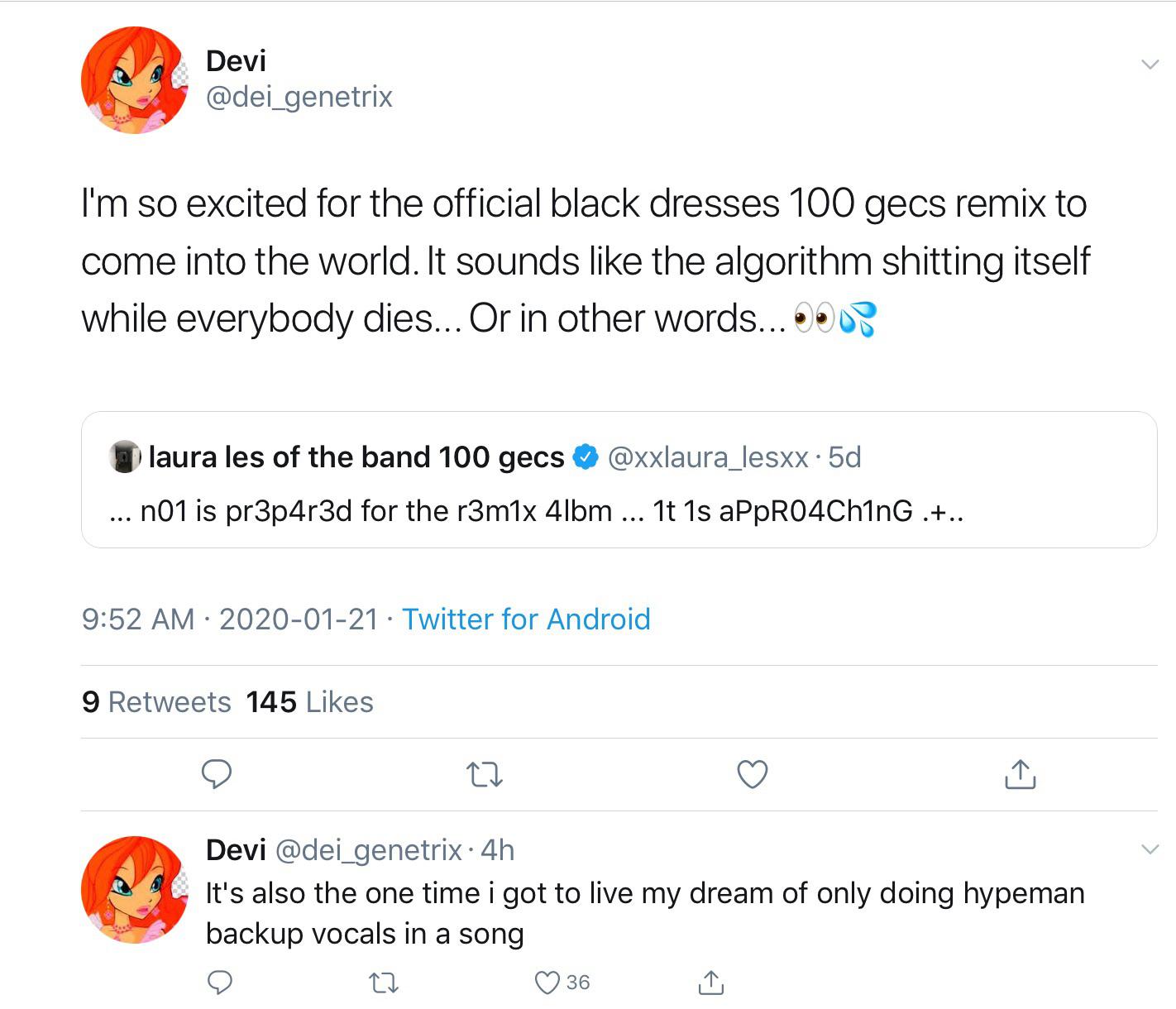Retweet the hypeman backup vocals reply
The image size is (1176, 1009).
pyautogui.click(x=383, y=983)
